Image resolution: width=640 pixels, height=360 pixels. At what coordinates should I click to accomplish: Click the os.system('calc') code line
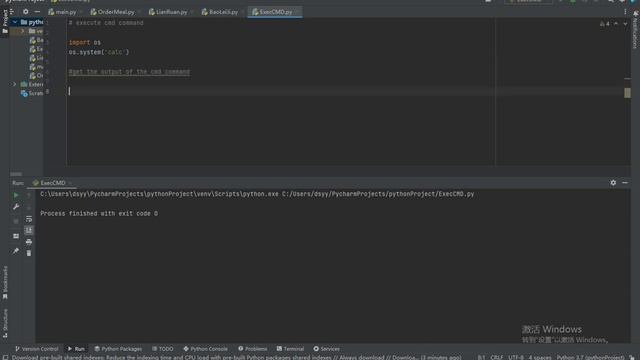[99, 52]
